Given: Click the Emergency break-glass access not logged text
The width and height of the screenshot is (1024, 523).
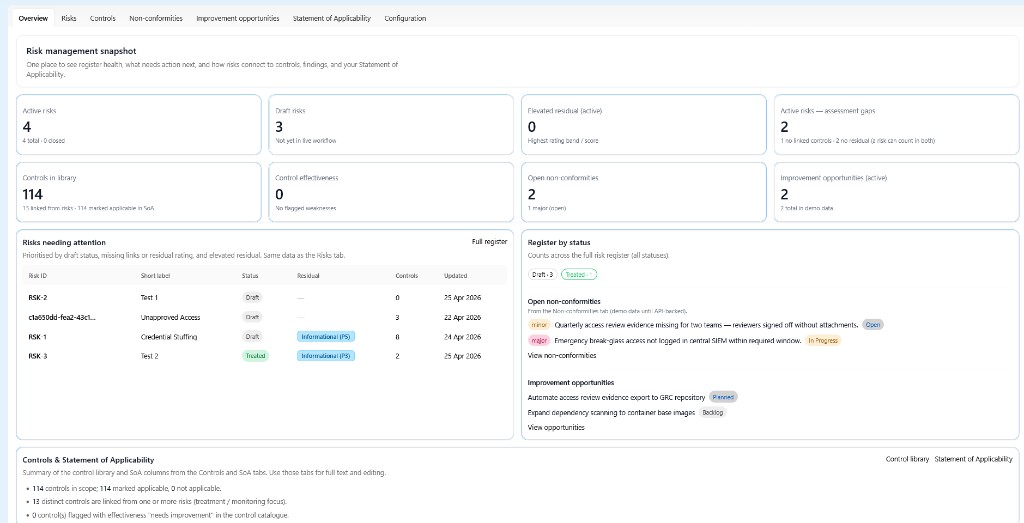Looking at the screenshot, I should (x=677, y=340).
